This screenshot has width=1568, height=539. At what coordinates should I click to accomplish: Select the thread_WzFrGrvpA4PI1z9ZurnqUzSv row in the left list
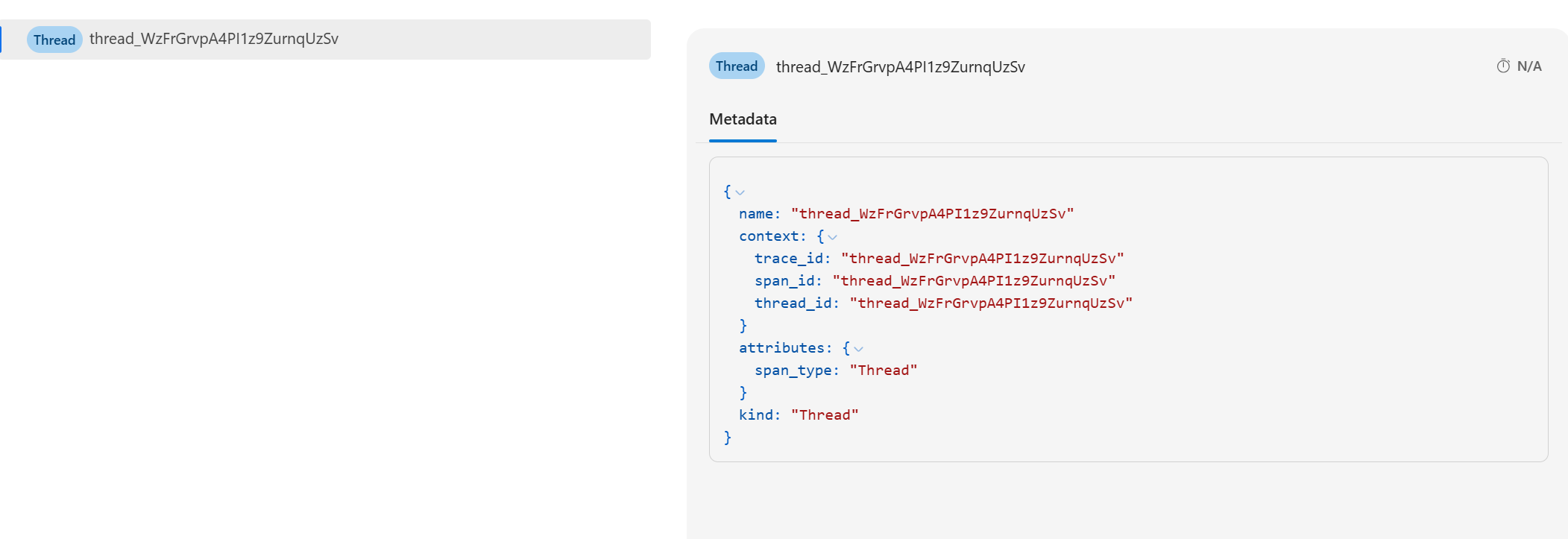pos(325,40)
